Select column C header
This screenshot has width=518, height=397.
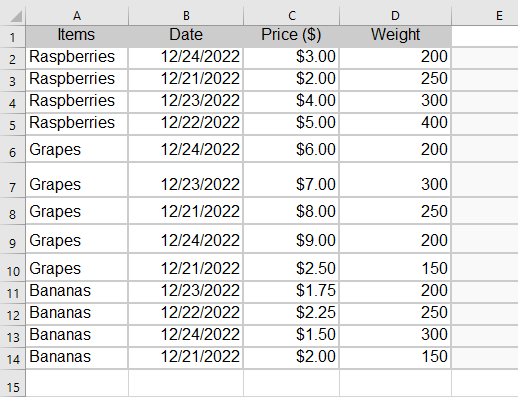click(292, 16)
